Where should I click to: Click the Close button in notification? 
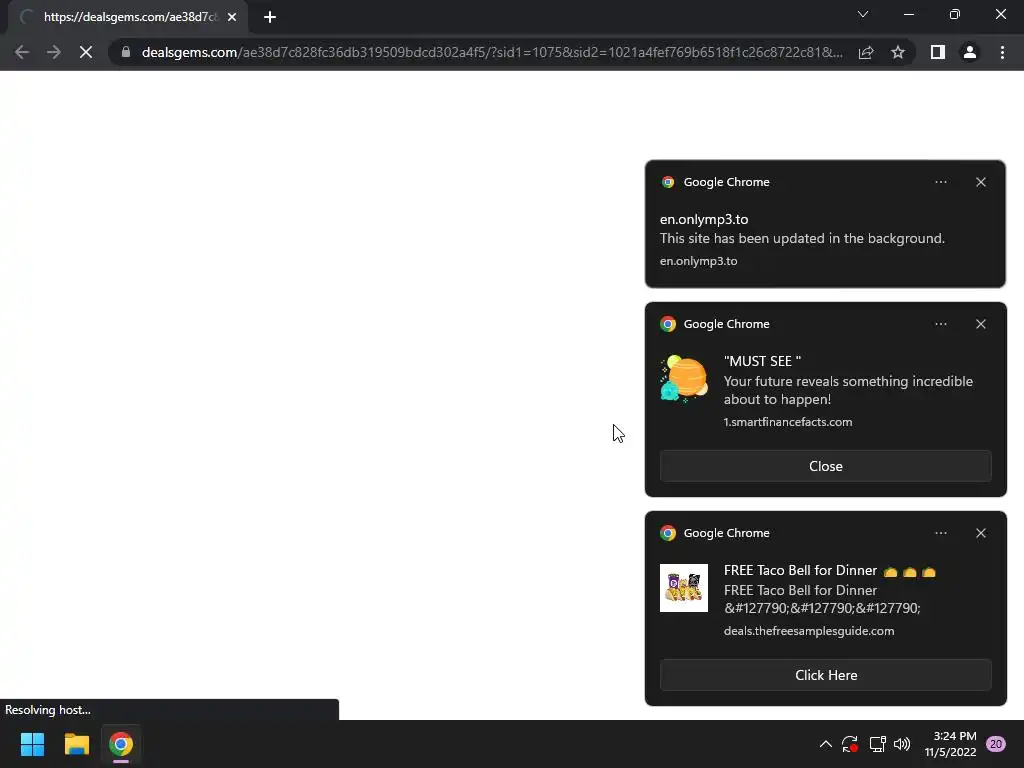[x=825, y=466]
